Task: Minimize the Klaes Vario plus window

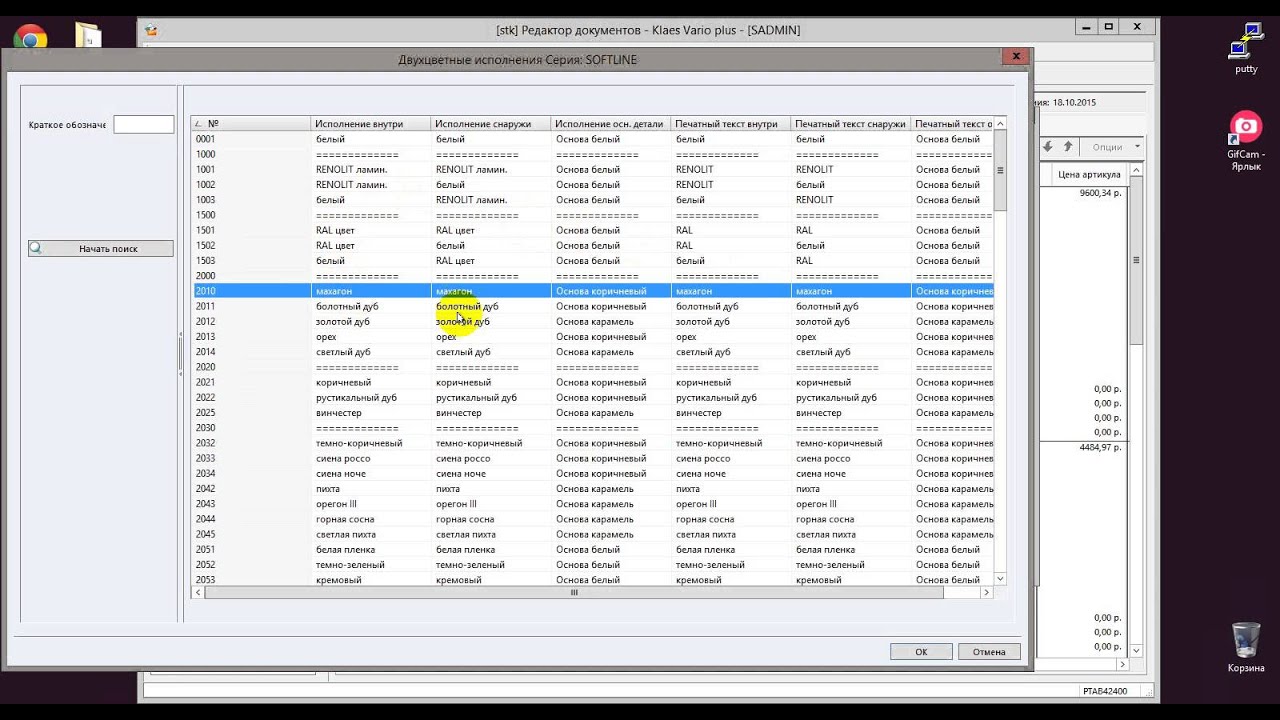Action: pos(1084,27)
